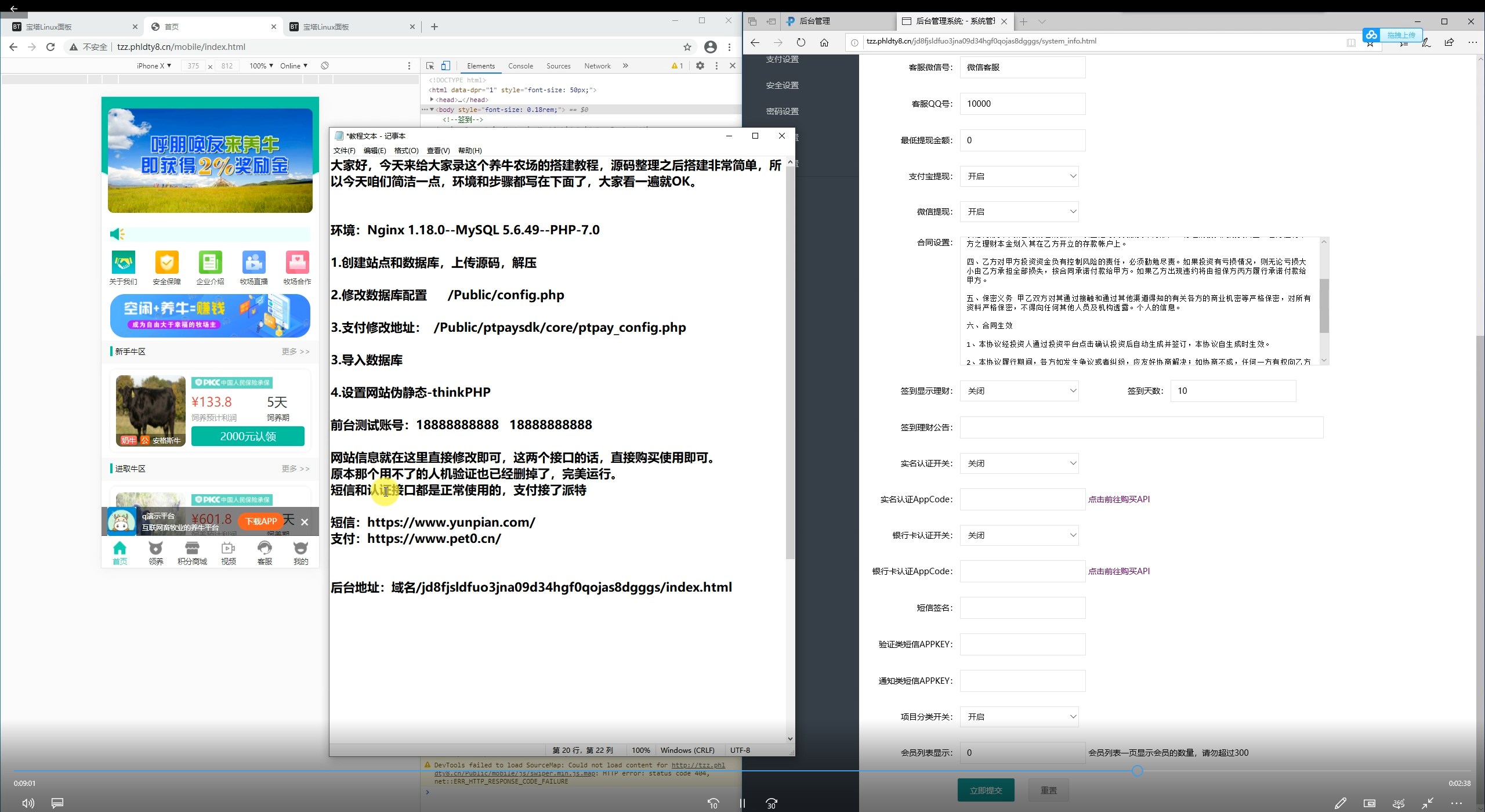1485x812 pixels.
Task: Switch to the Console tab in DevTools
Action: pyautogui.click(x=520, y=66)
